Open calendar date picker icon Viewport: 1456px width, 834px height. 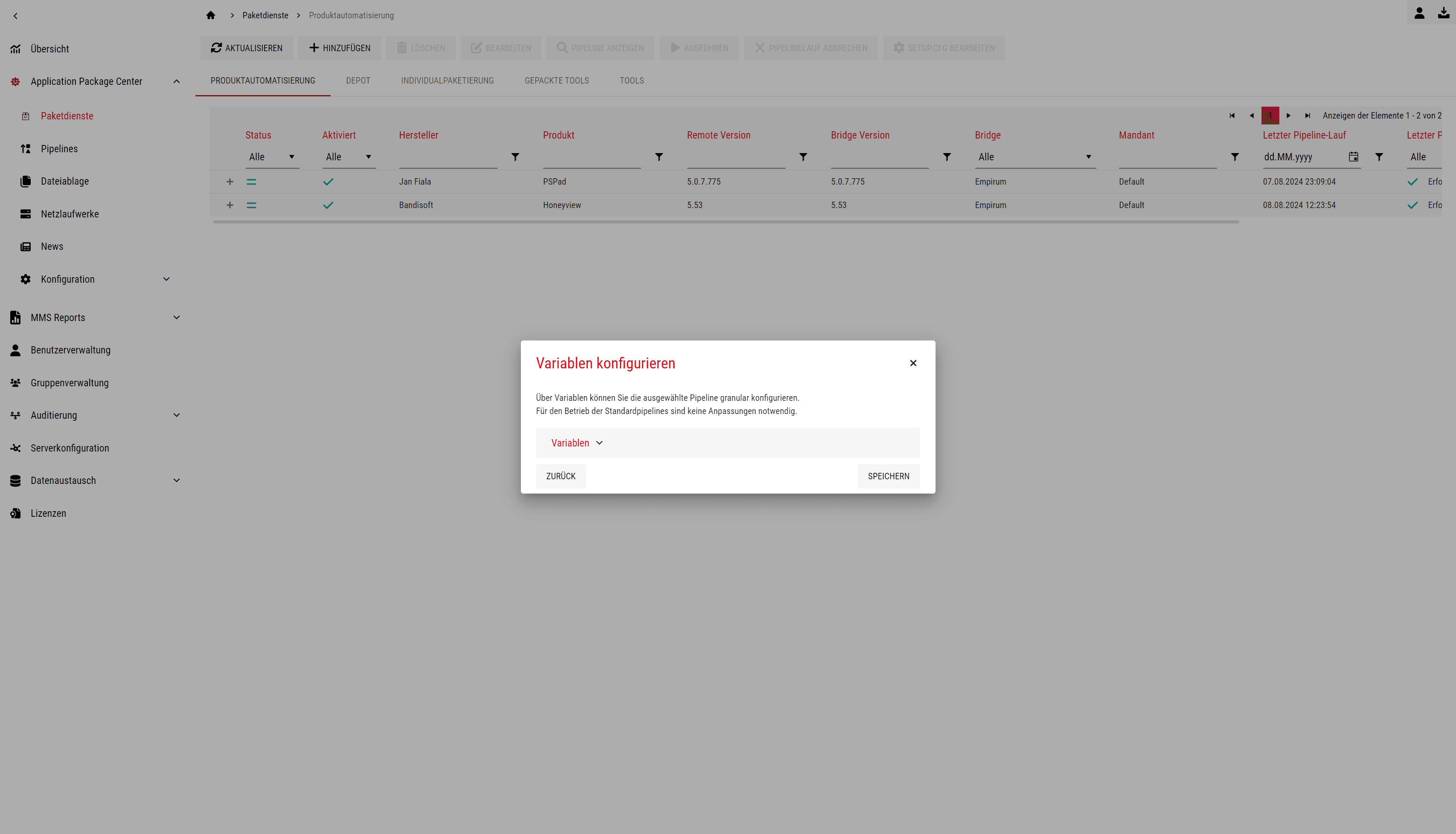tap(1354, 156)
